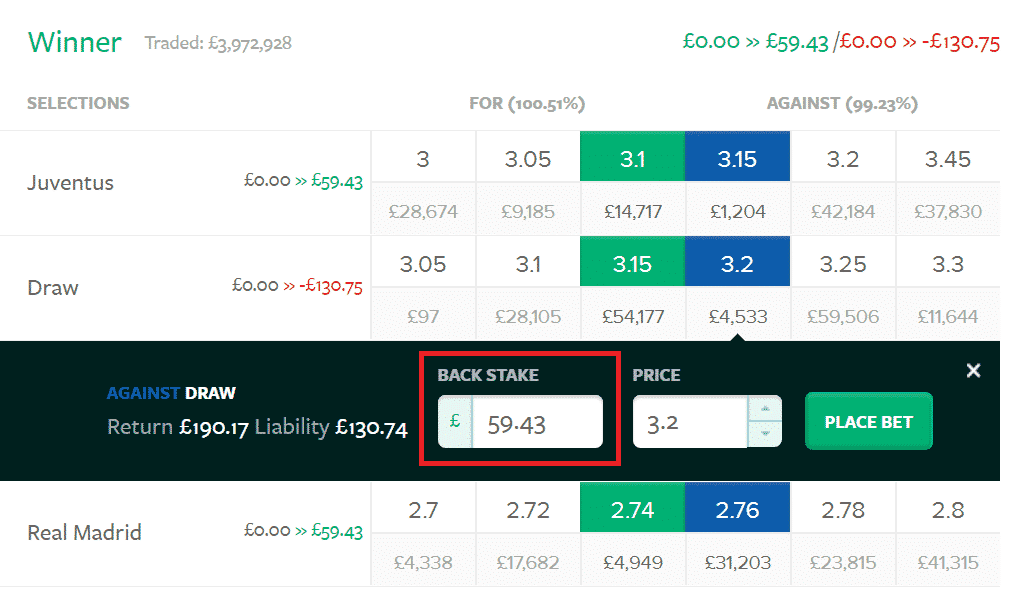Click the Price input field
1025x616 pixels.
pos(691,423)
